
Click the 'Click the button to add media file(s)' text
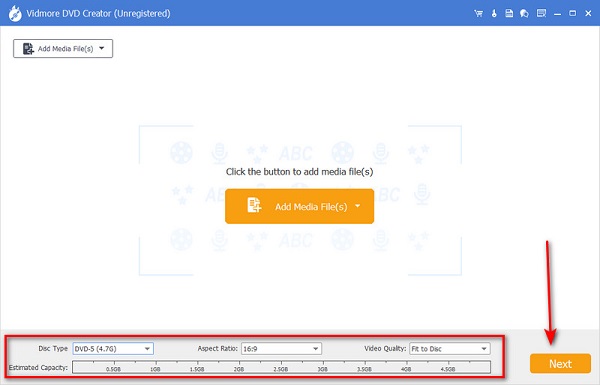(299, 172)
